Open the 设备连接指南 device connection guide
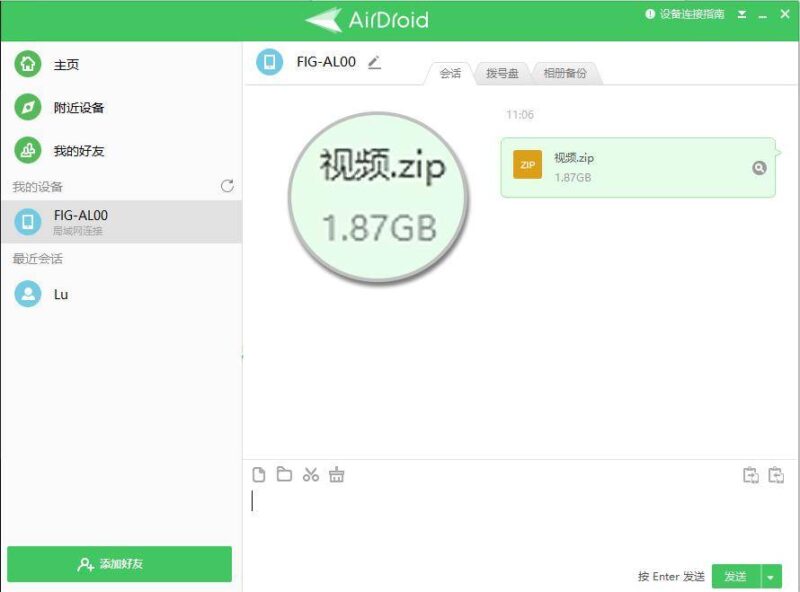Image resolution: width=800 pixels, height=592 pixels. click(692, 14)
